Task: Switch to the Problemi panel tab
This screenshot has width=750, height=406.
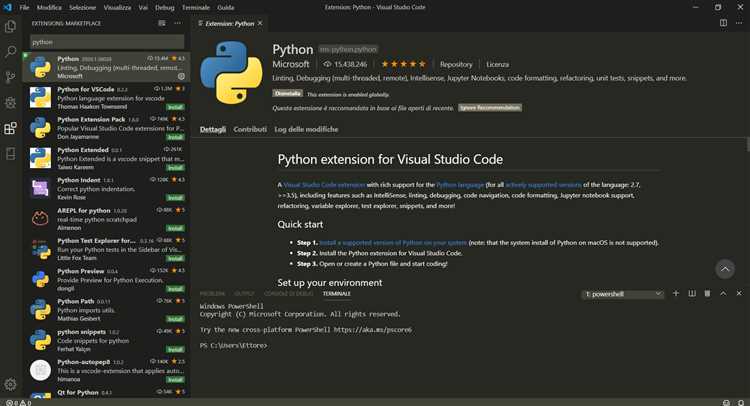Action: coord(212,294)
